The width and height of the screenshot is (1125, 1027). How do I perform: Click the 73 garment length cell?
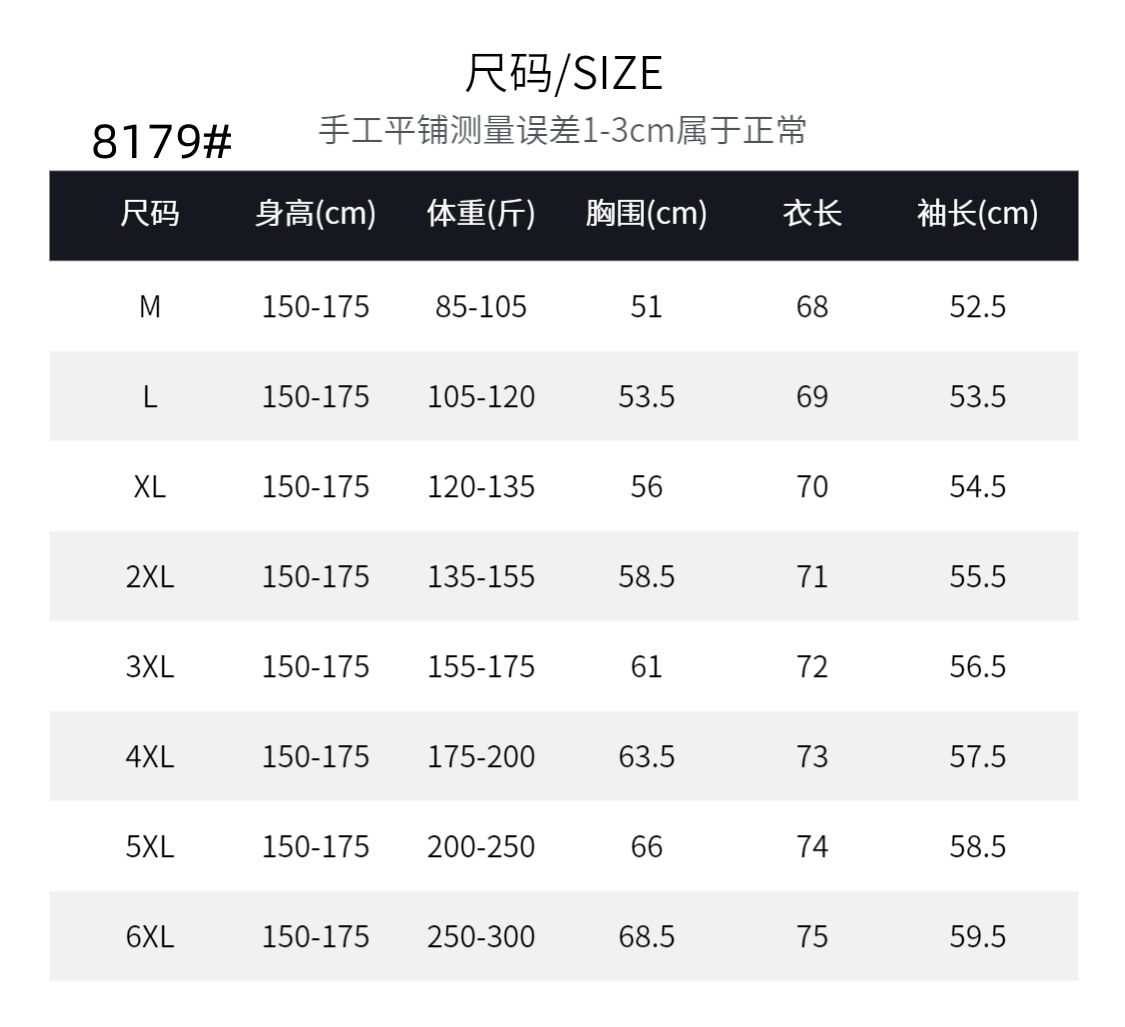pos(812,757)
